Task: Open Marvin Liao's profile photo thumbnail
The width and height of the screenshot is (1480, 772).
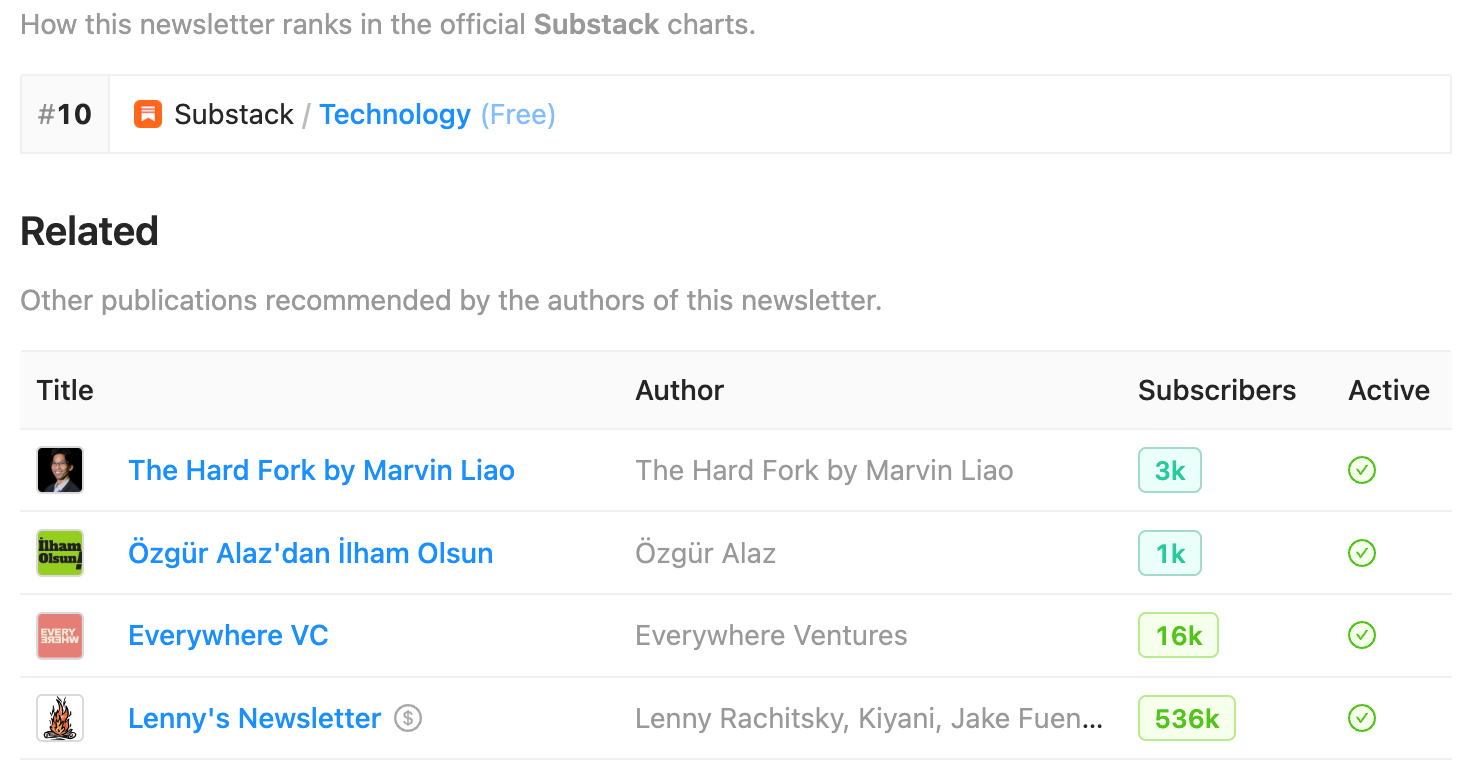Action: 60,470
